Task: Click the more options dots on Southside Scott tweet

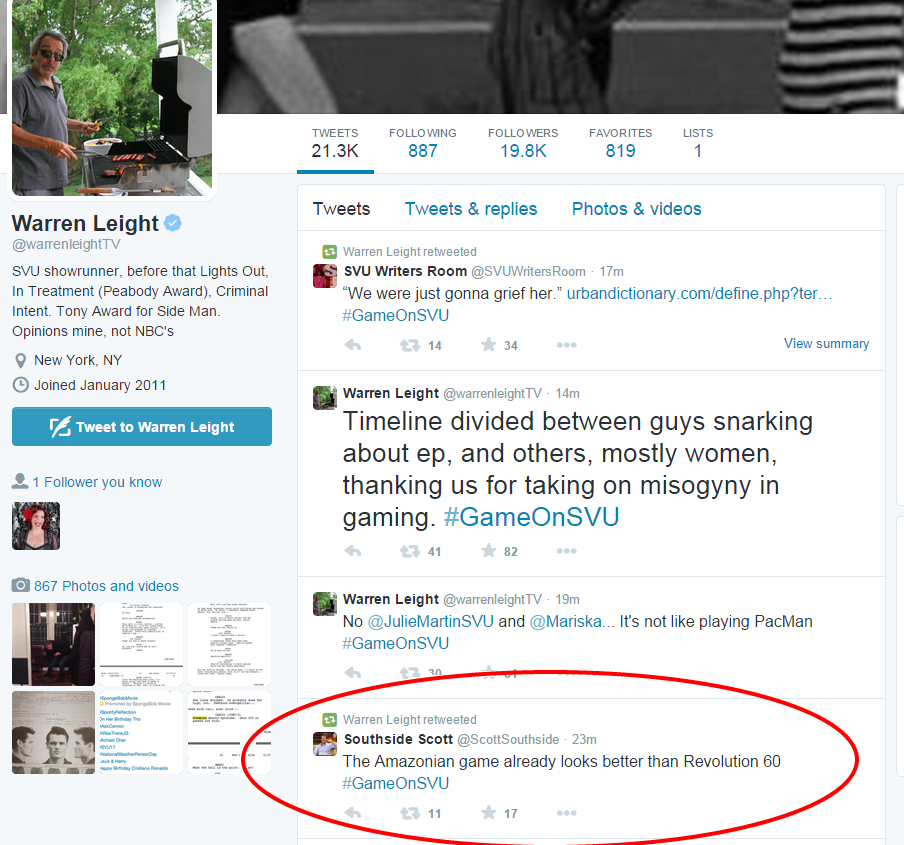Action: (x=566, y=813)
